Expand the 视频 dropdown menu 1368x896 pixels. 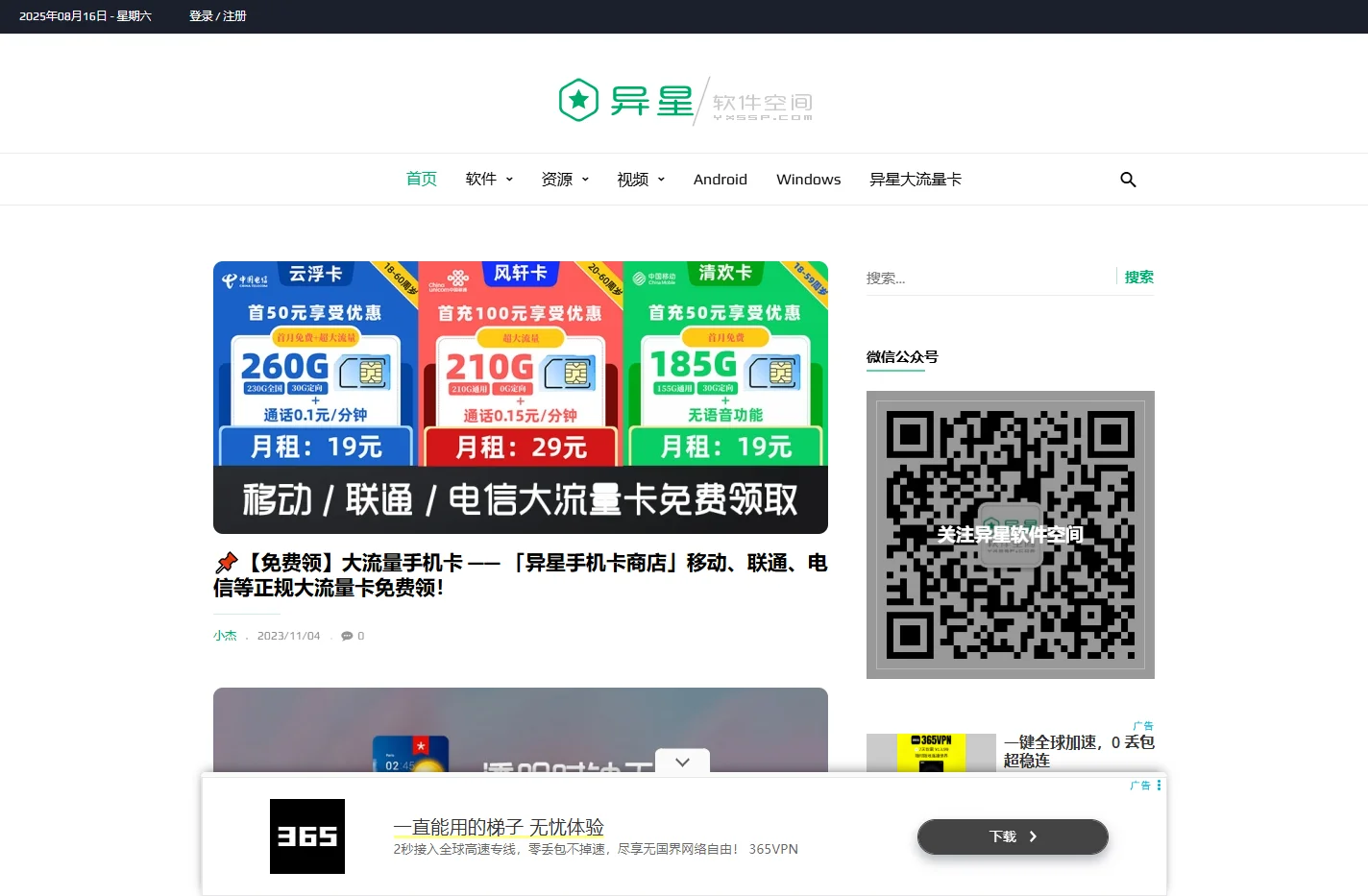coord(641,179)
